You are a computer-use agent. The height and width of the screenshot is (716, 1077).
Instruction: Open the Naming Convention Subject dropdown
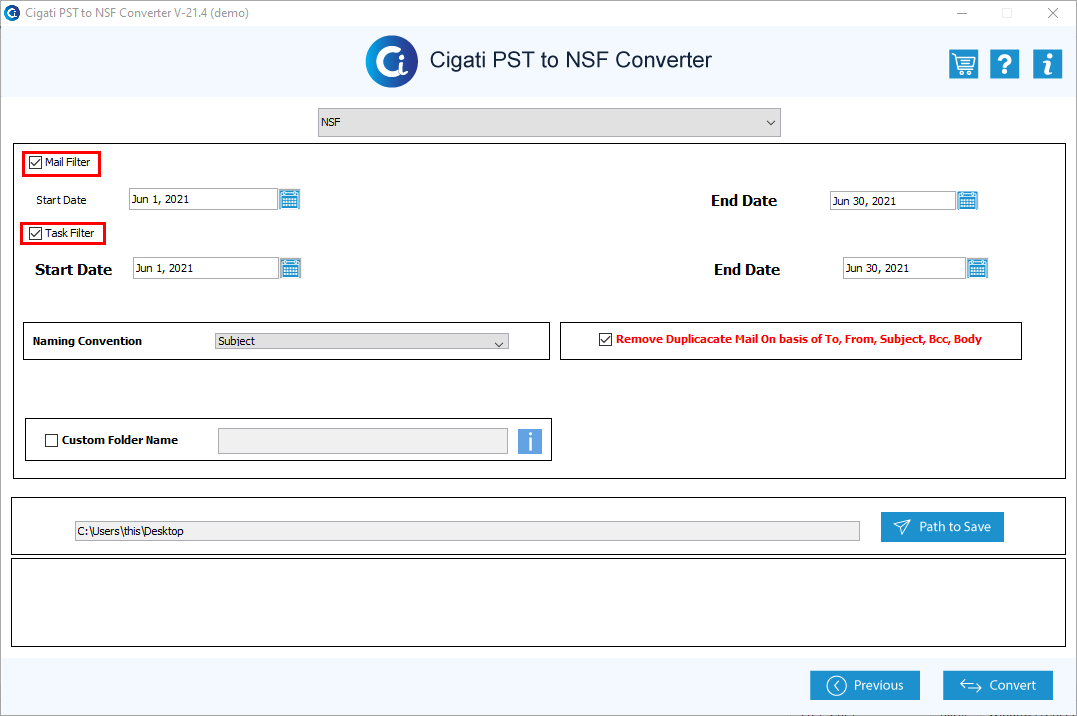tap(362, 342)
